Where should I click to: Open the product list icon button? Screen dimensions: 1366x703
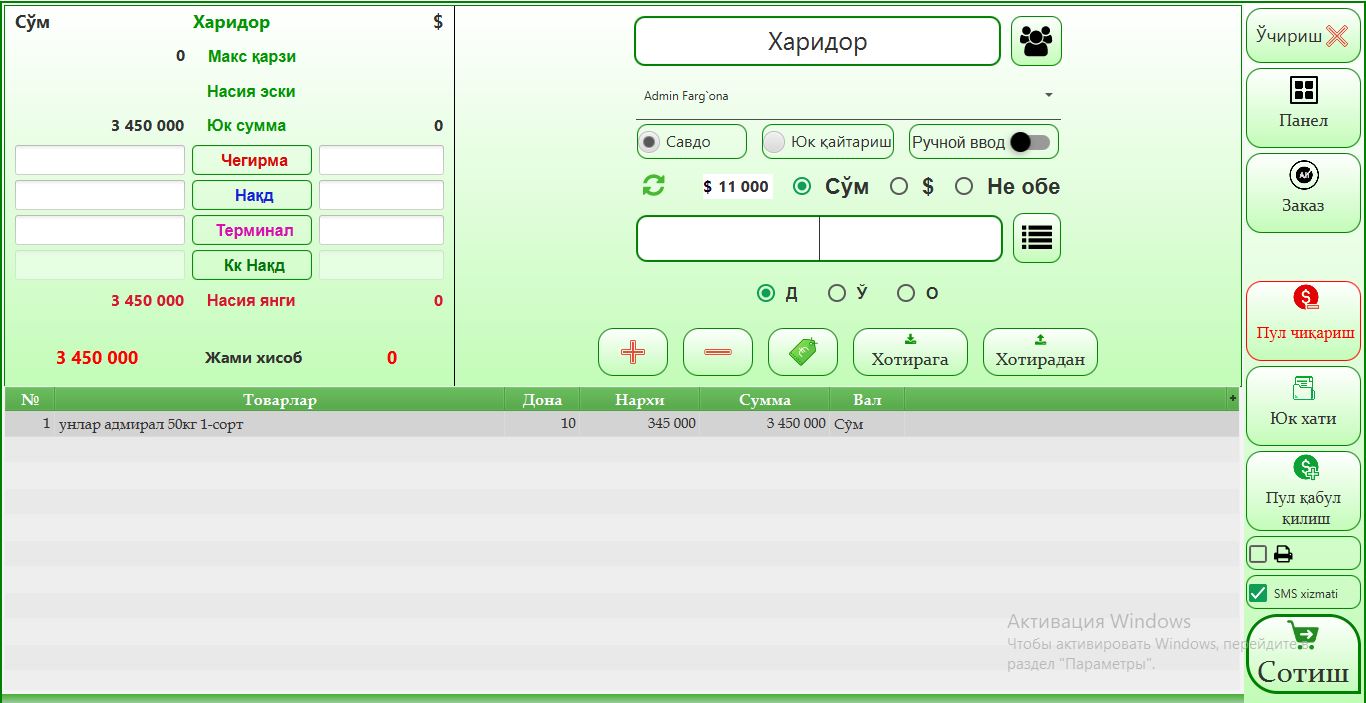(1037, 238)
